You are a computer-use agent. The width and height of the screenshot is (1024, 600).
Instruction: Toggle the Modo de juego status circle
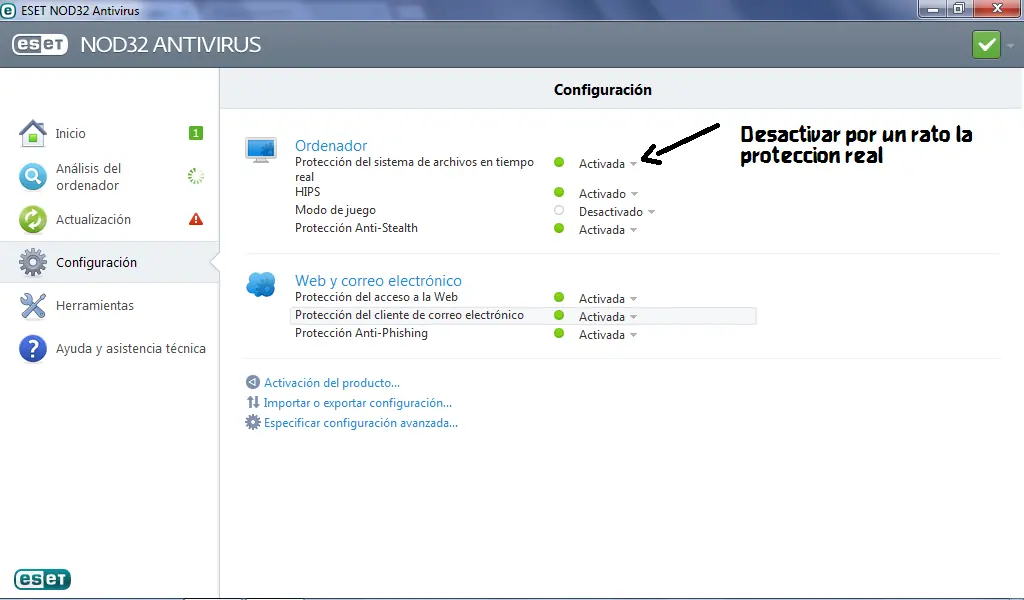click(x=559, y=210)
